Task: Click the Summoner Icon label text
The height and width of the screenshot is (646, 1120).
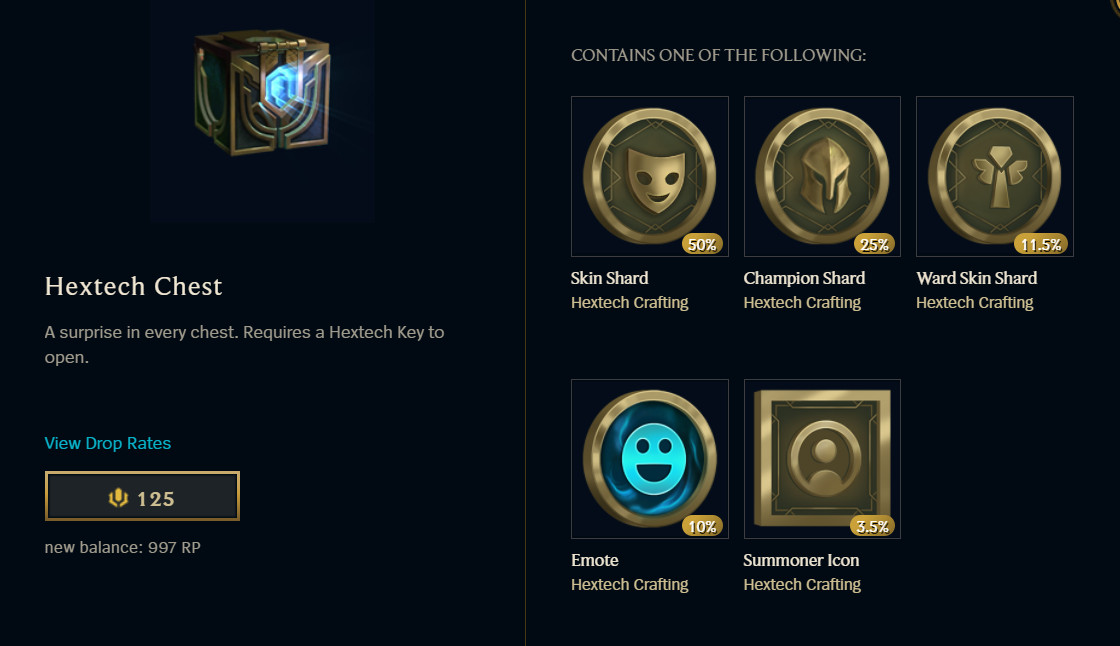Action: [801, 560]
